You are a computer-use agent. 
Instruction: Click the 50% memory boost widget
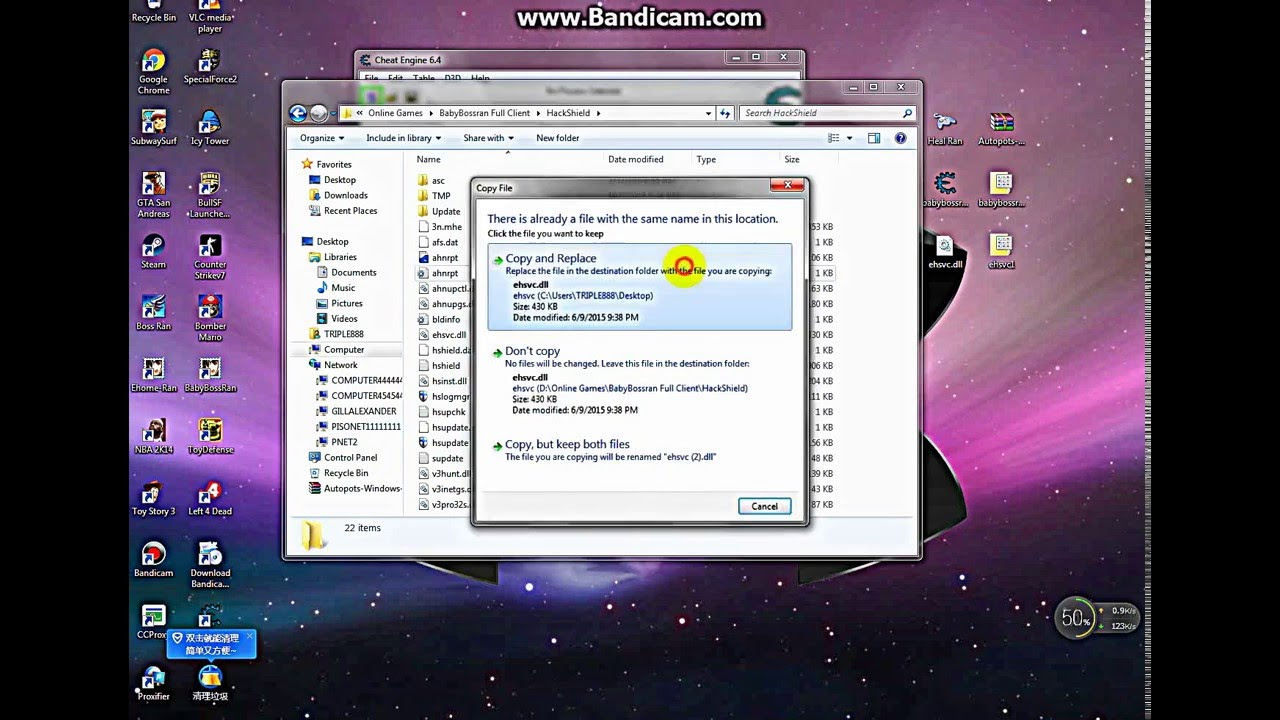1075,619
